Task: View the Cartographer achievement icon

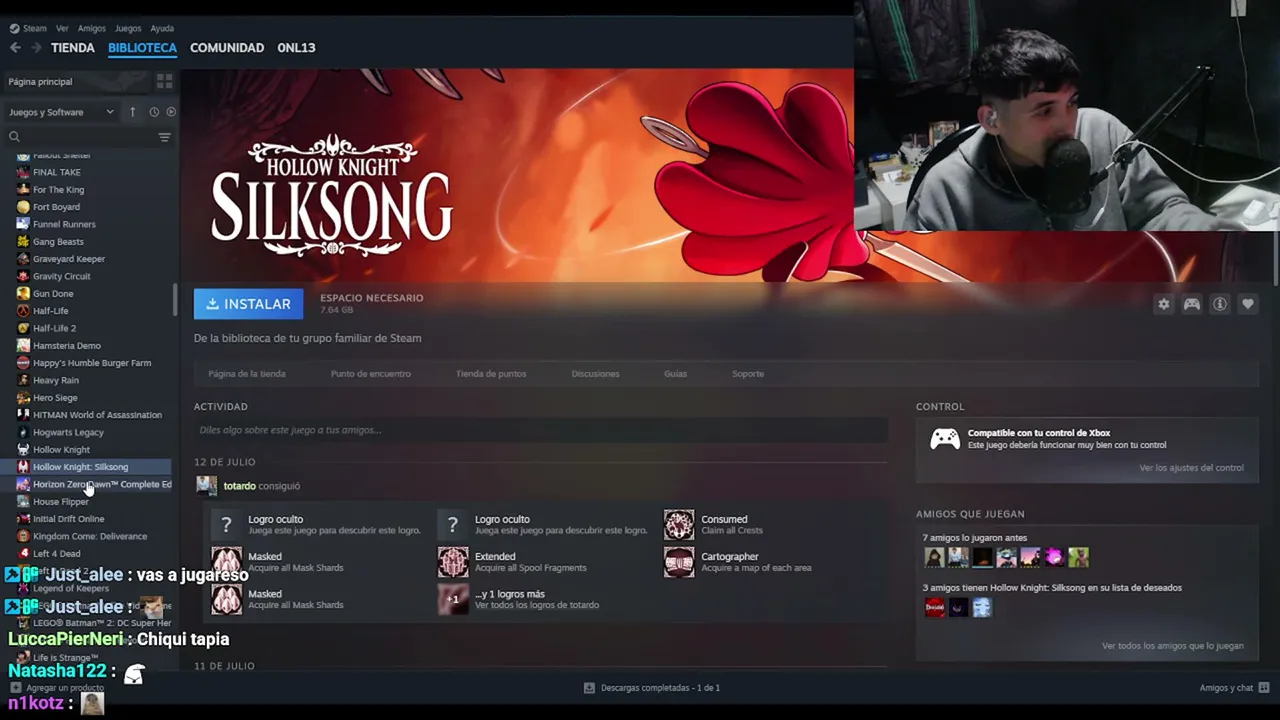Action: pyautogui.click(x=679, y=562)
